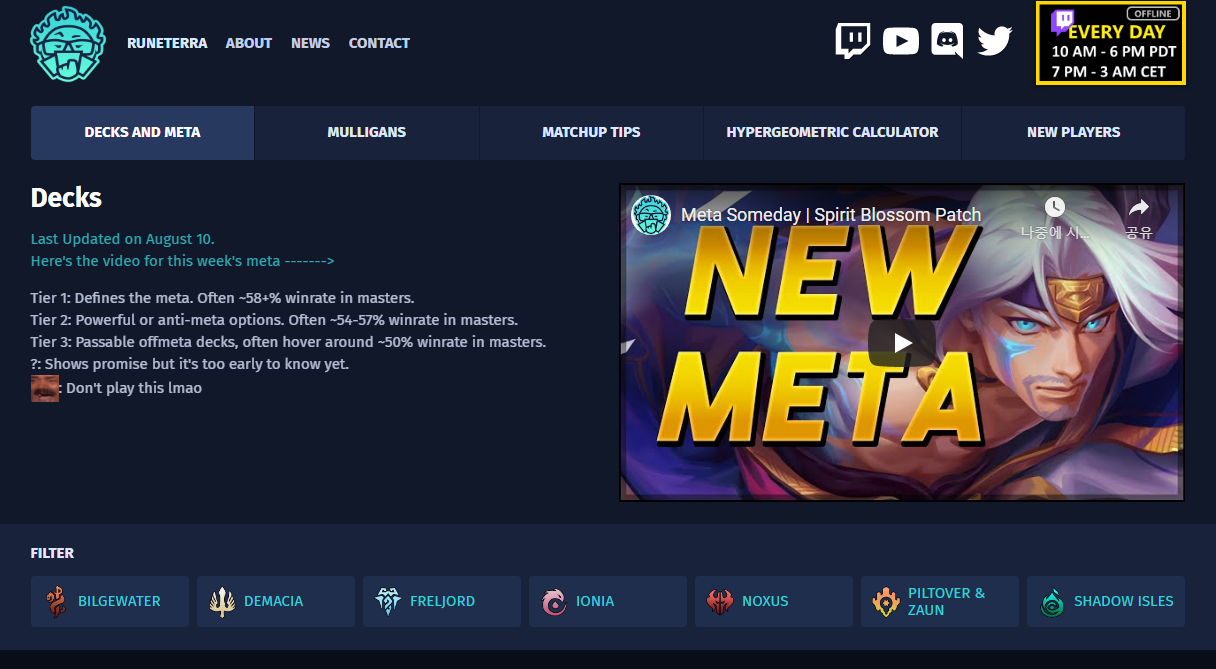
Task: Filter decks by Freljord
Action: 442,601
